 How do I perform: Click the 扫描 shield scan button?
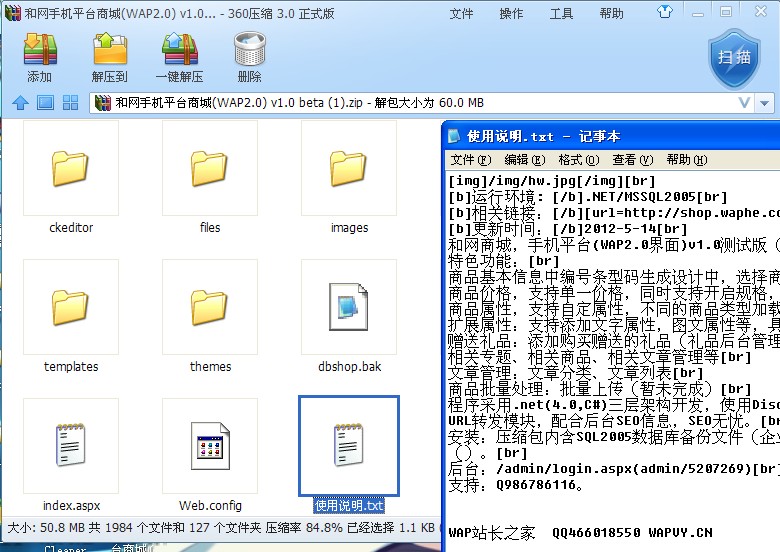click(734, 58)
